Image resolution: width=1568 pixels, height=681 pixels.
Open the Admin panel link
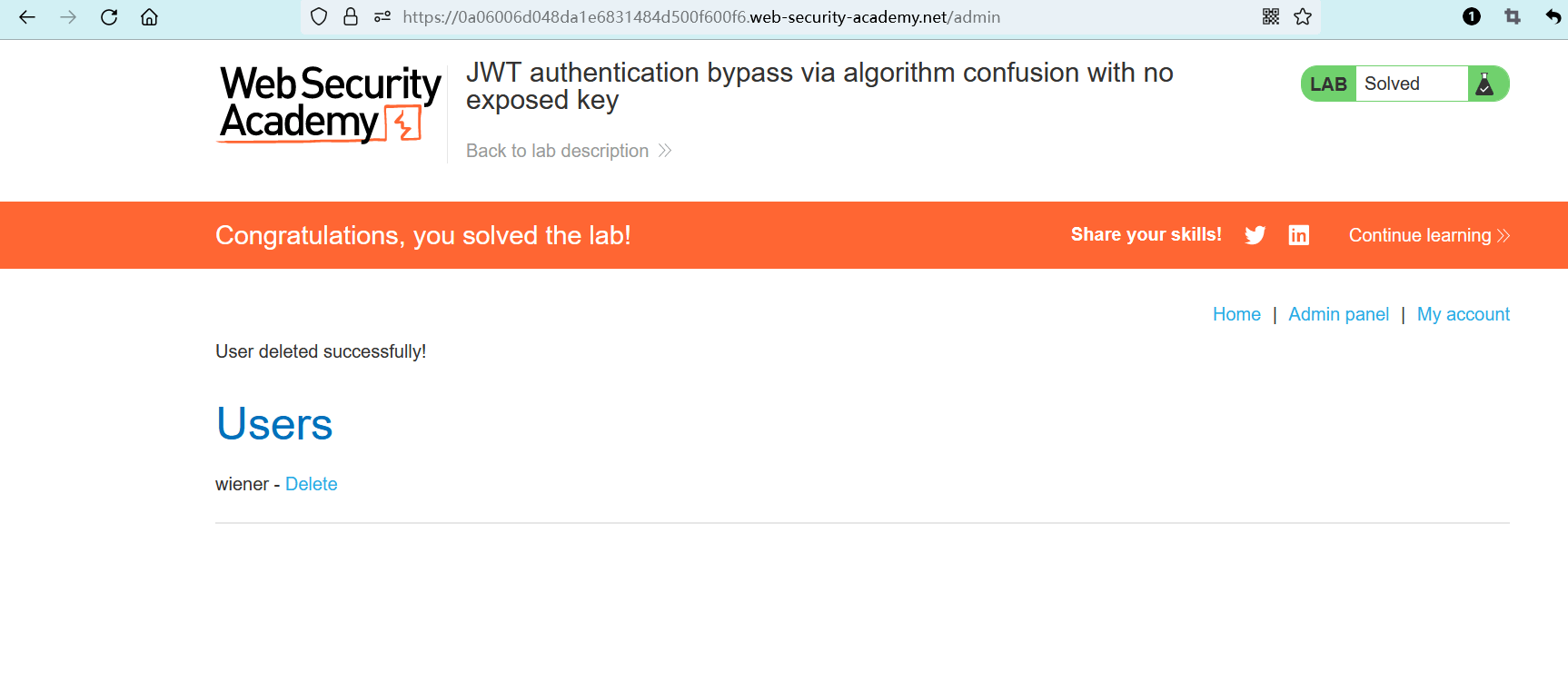pyautogui.click(x=1338, y=314)
